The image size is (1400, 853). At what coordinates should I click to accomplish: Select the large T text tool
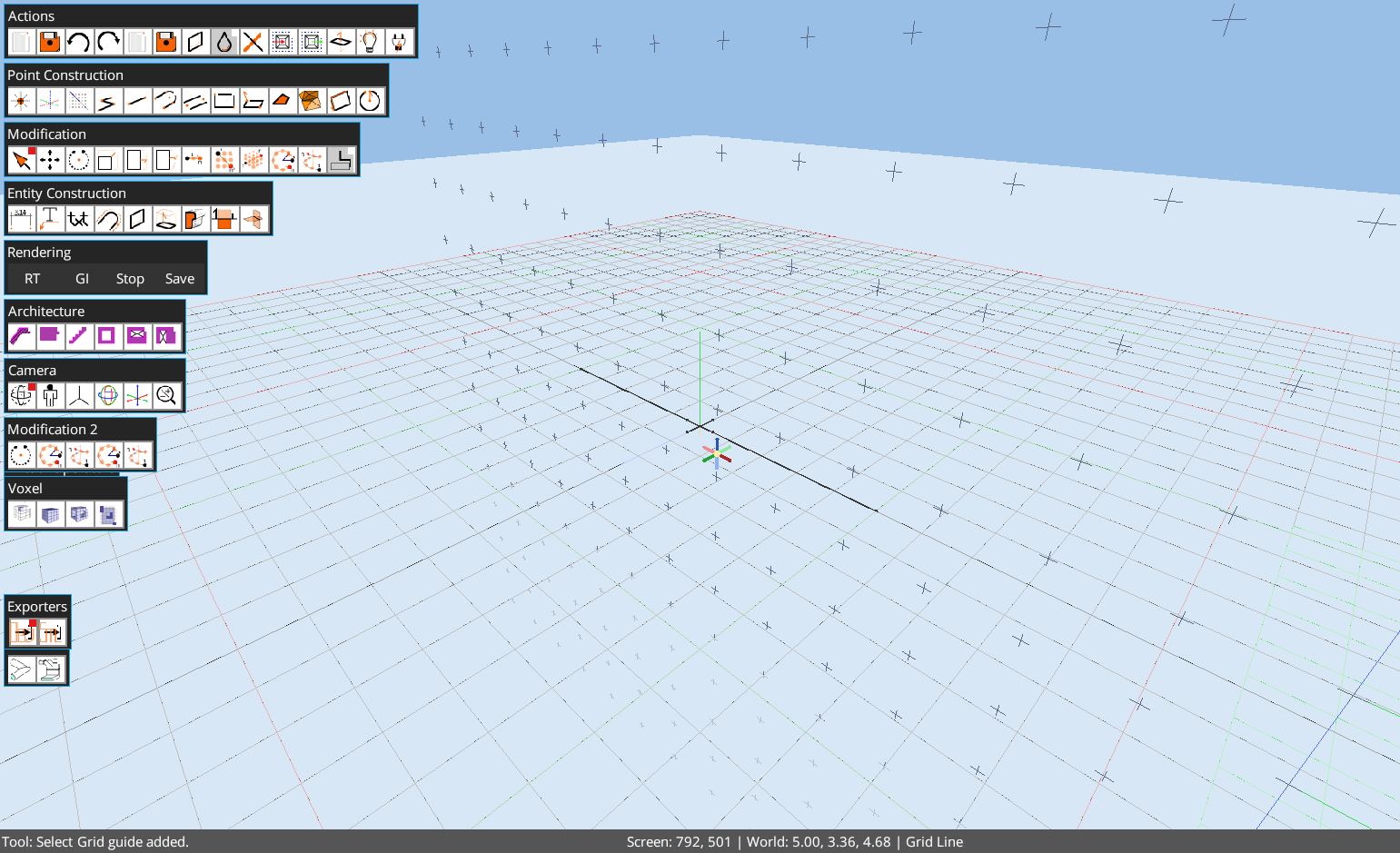(50, 219)
